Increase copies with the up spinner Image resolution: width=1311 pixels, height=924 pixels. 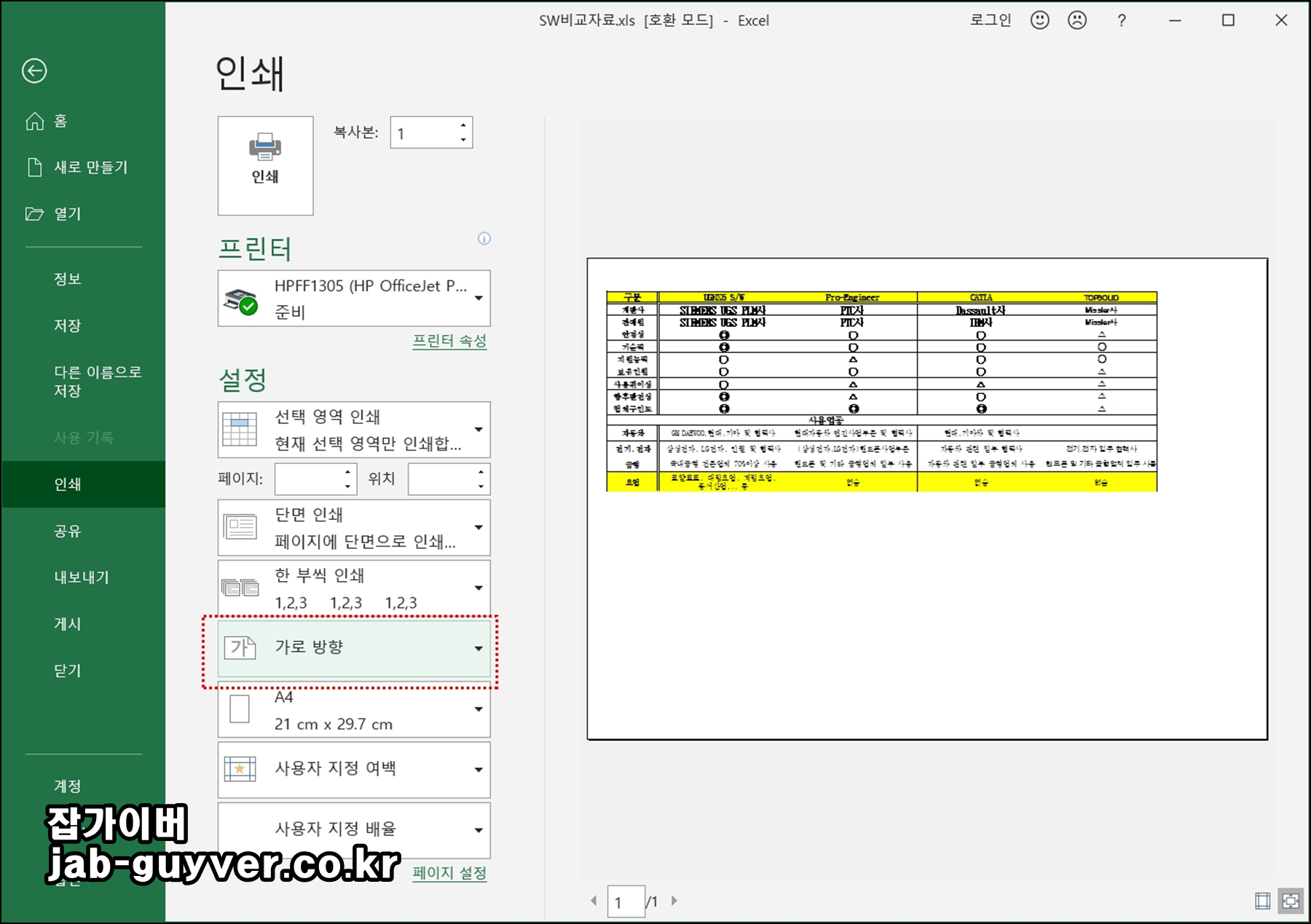pyautogui.click(x=463, y=126)
